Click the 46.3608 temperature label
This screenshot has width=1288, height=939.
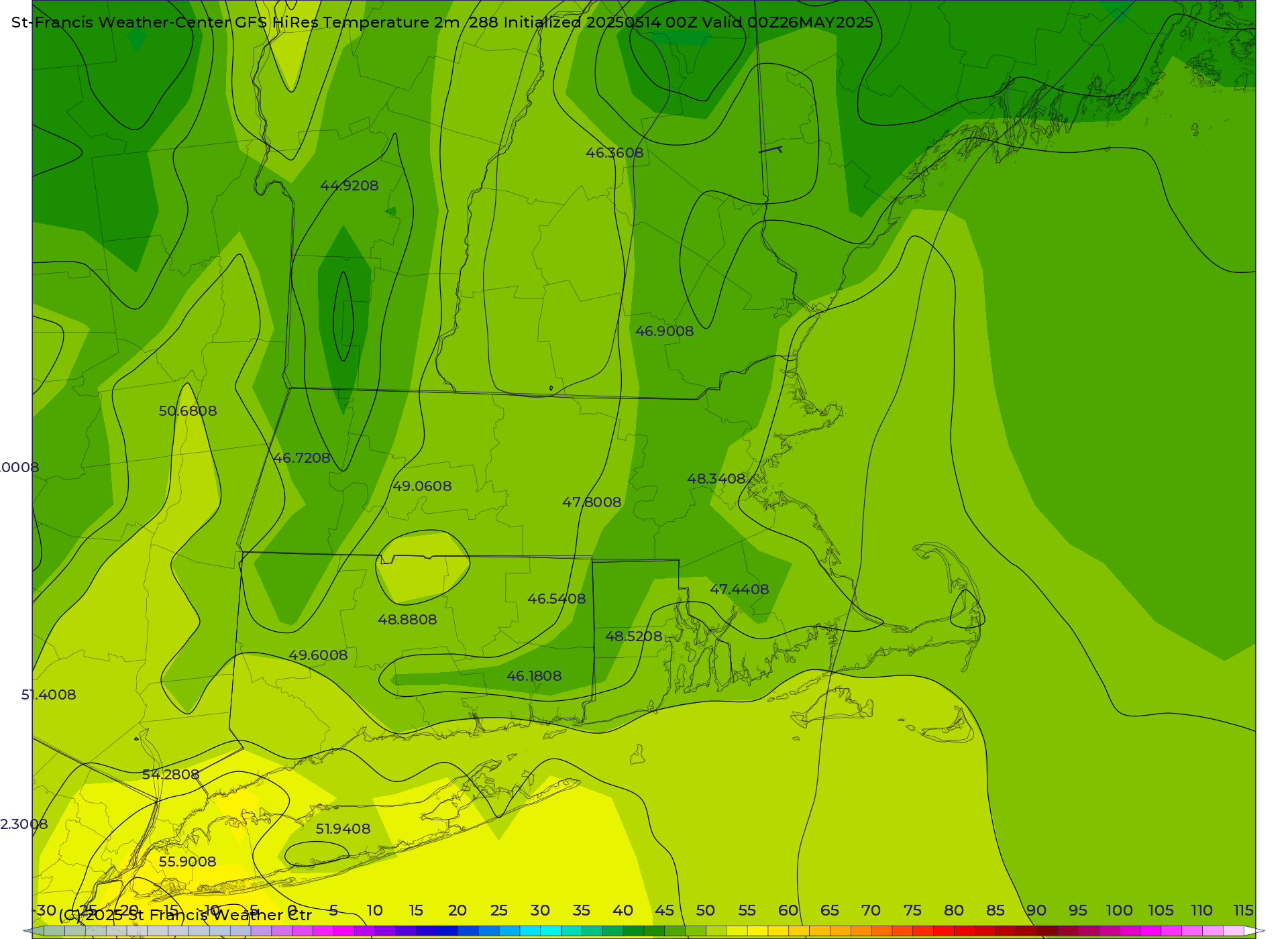click(614, 153)
